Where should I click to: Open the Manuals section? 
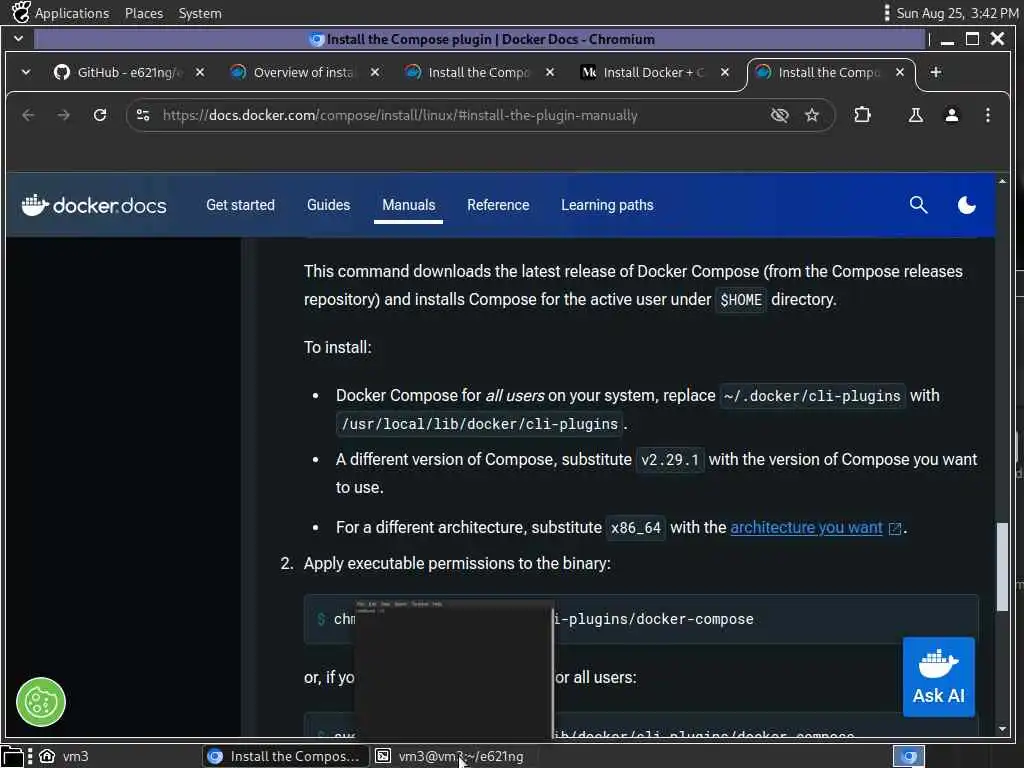point(409,205)
